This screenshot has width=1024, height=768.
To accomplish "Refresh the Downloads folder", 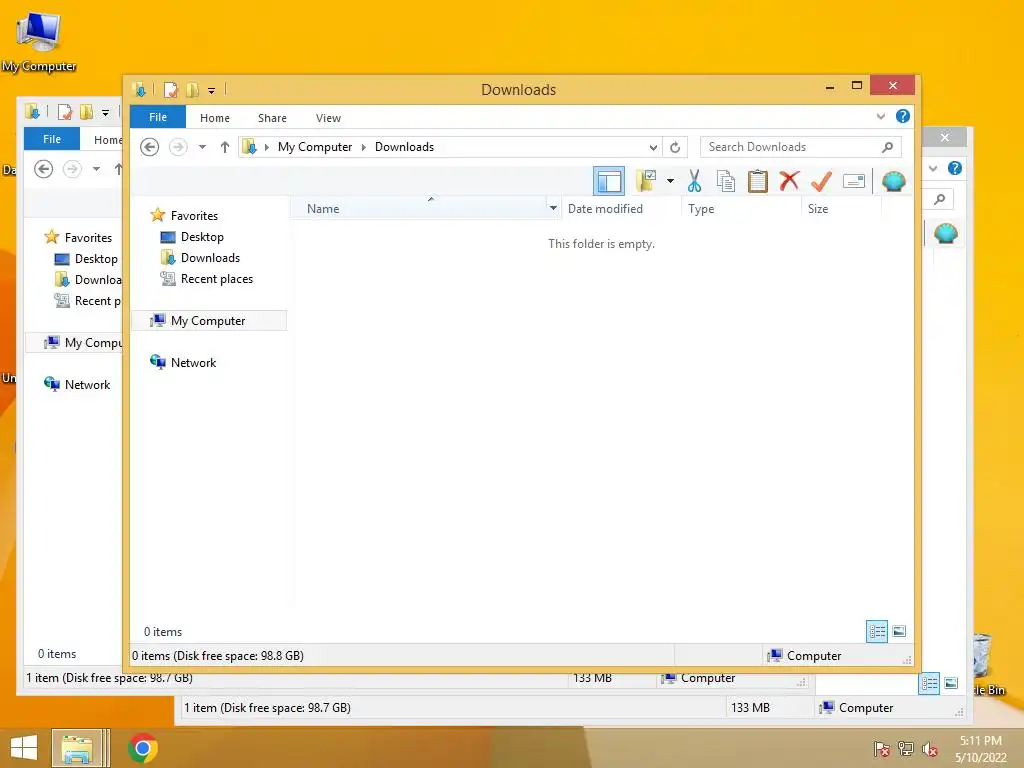I will coord(675,147).
